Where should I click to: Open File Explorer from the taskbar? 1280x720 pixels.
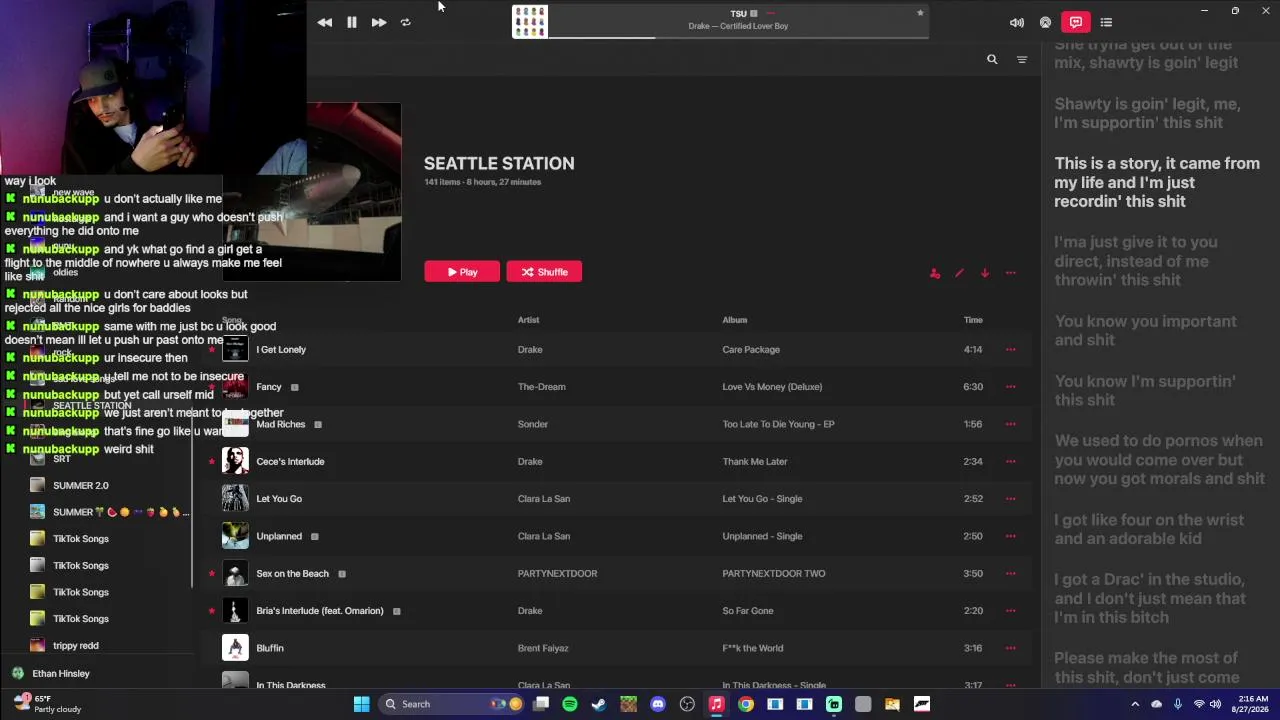[892, 704]
